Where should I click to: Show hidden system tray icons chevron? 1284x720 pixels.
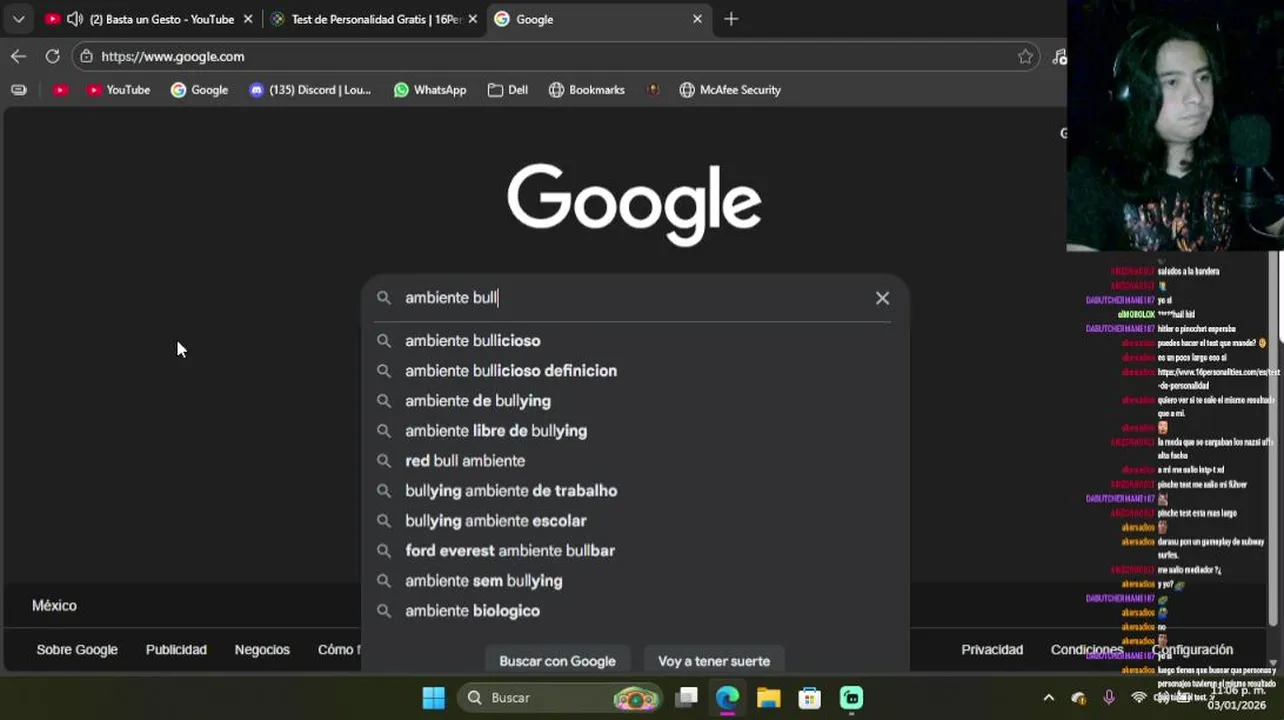(x=1048, y=698)
